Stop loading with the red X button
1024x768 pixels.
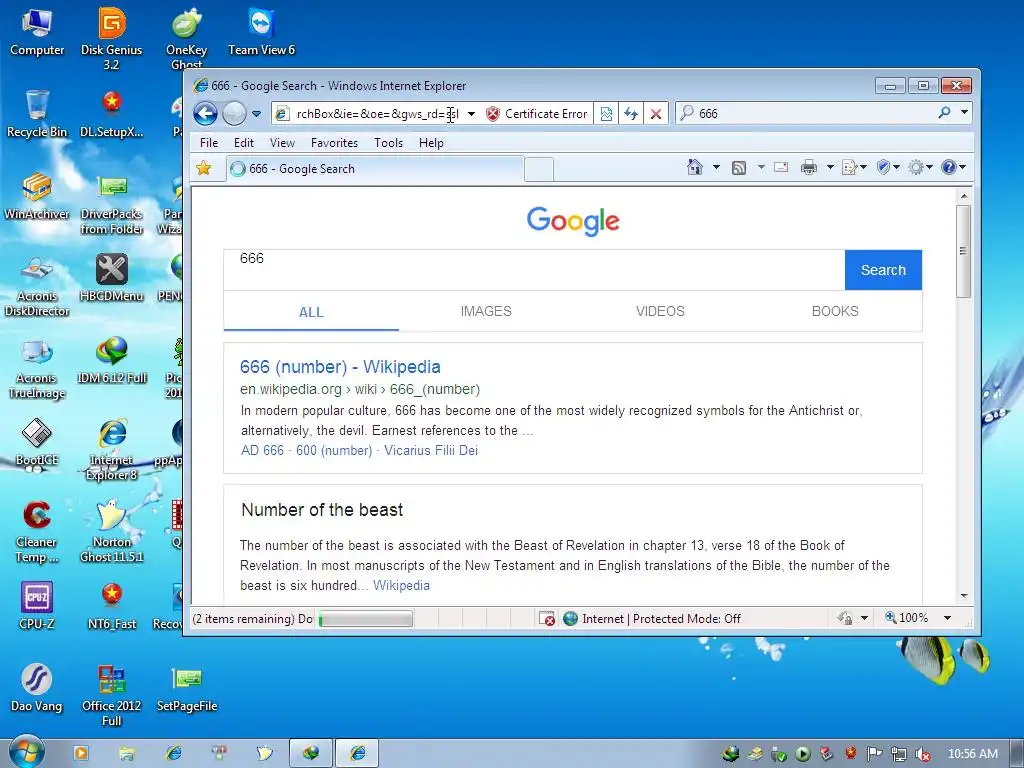pos(656,114)
